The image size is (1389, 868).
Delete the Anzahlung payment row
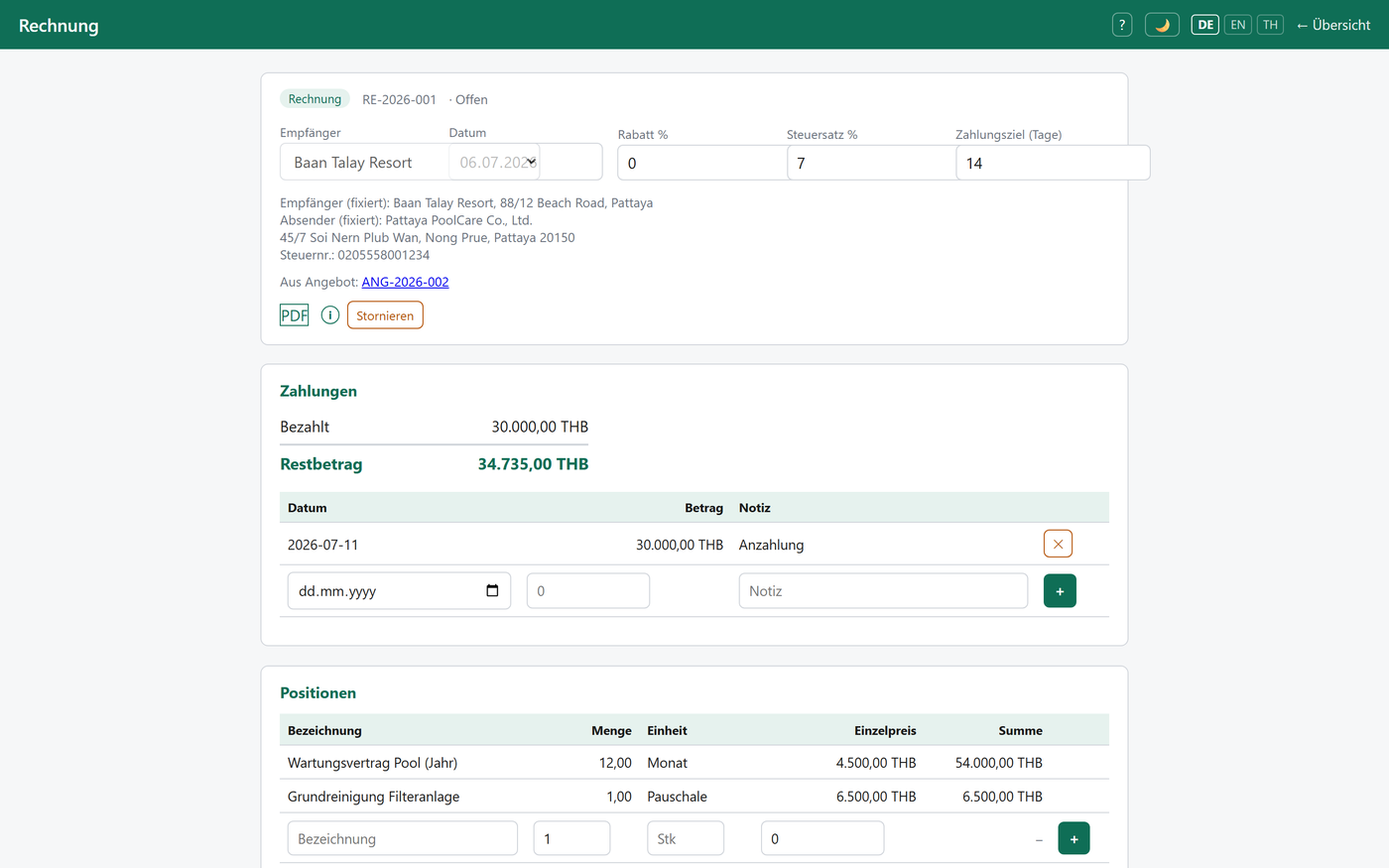click(x=1058, y=544)
